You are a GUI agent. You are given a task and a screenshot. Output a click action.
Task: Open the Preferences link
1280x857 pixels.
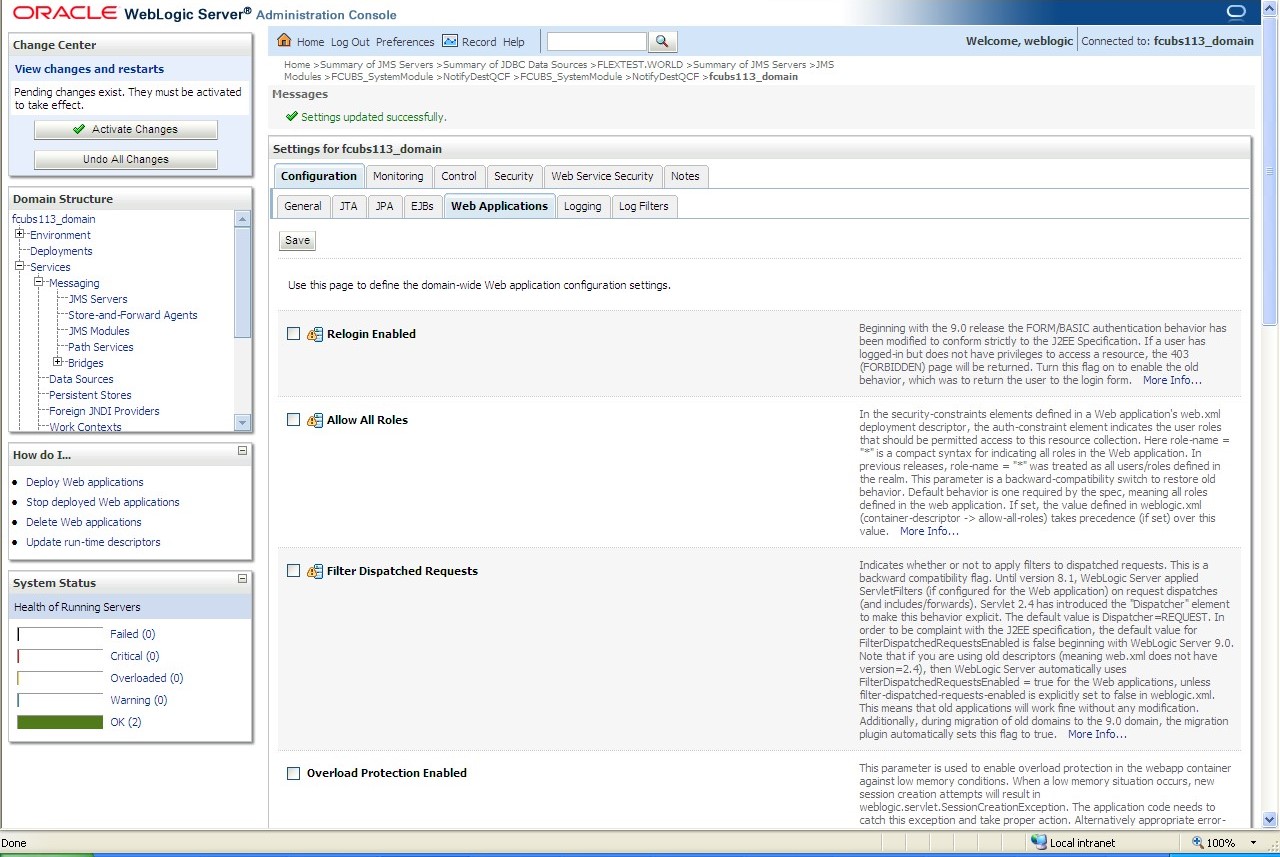[405, 42]
